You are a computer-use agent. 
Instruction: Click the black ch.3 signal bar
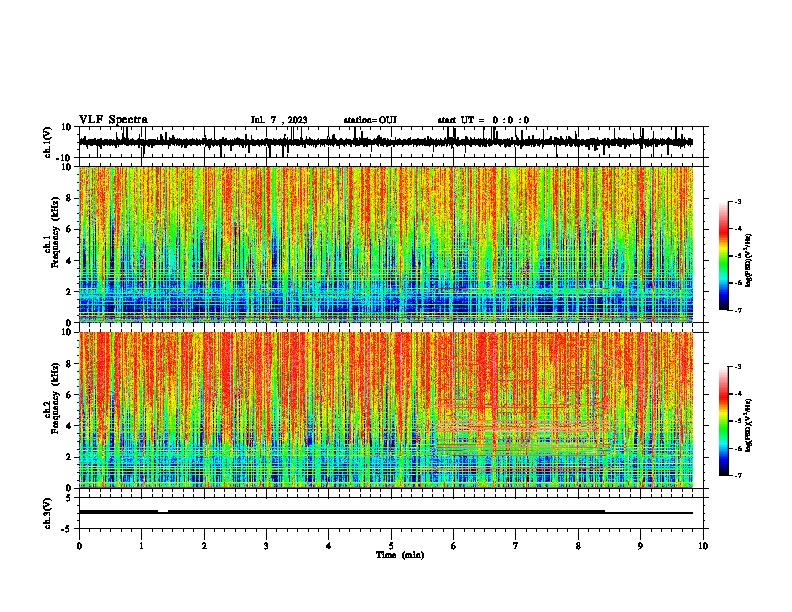[x=385, y=512]
